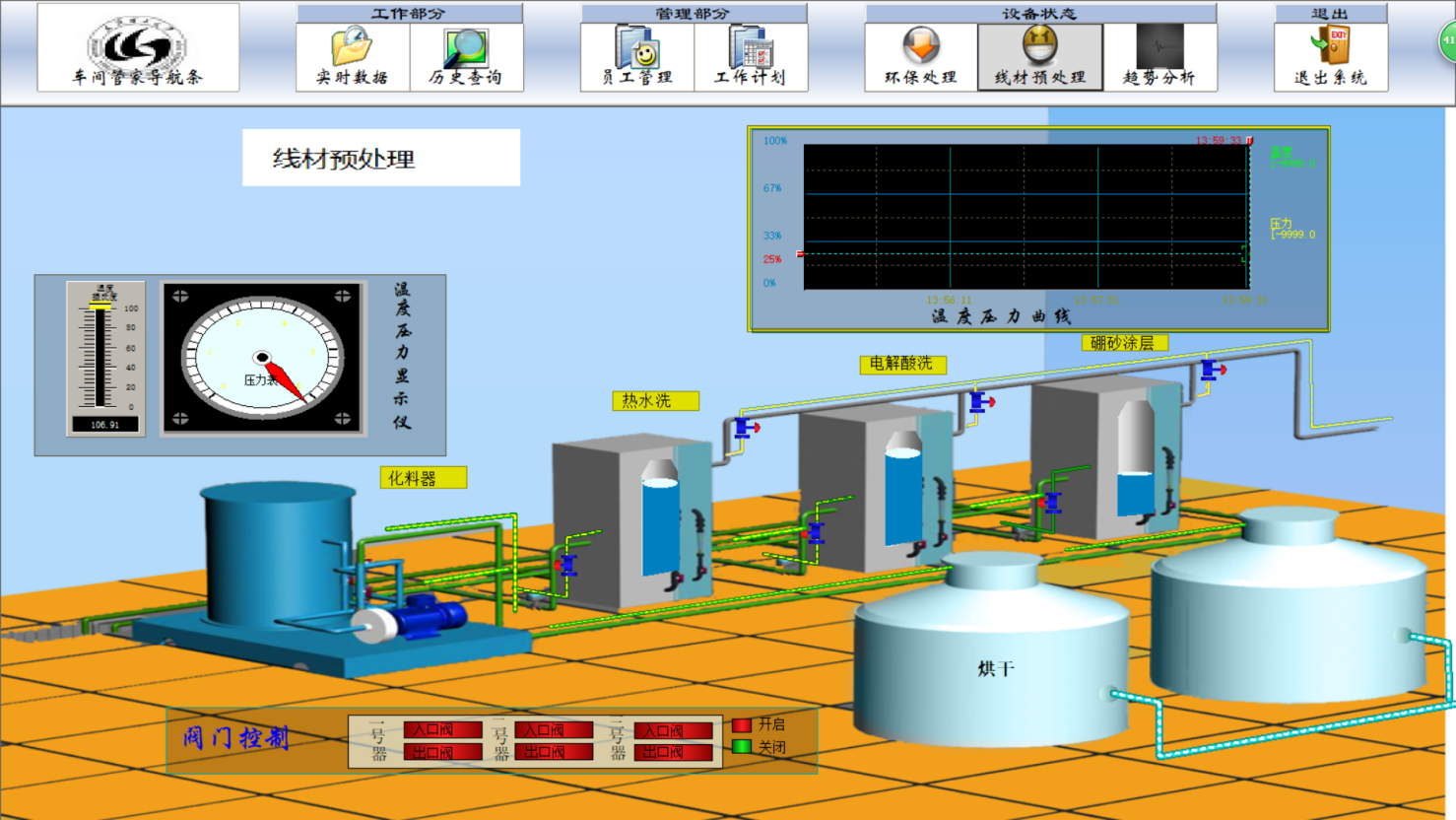Image resolution: width=1456 pixels, height=820 pixels.
Task: Click the lower valve left of 热水洗 tank
Action: click(566, 565)
